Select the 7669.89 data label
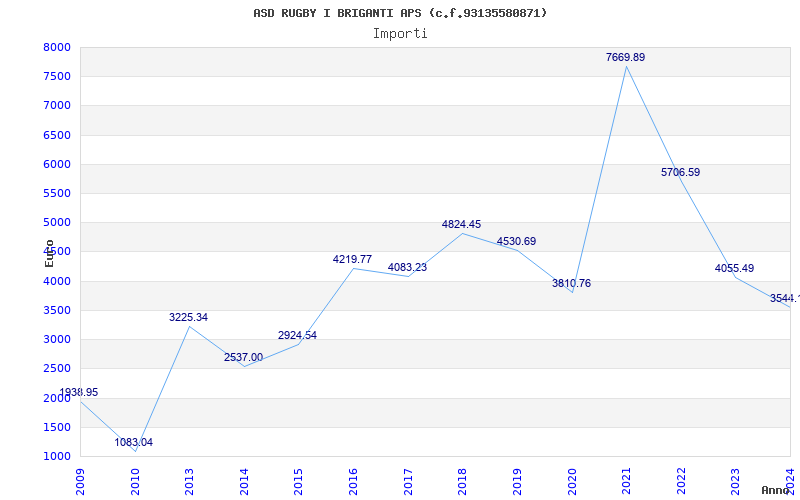This screenshot has height=500, width=800. coord(626,57)
